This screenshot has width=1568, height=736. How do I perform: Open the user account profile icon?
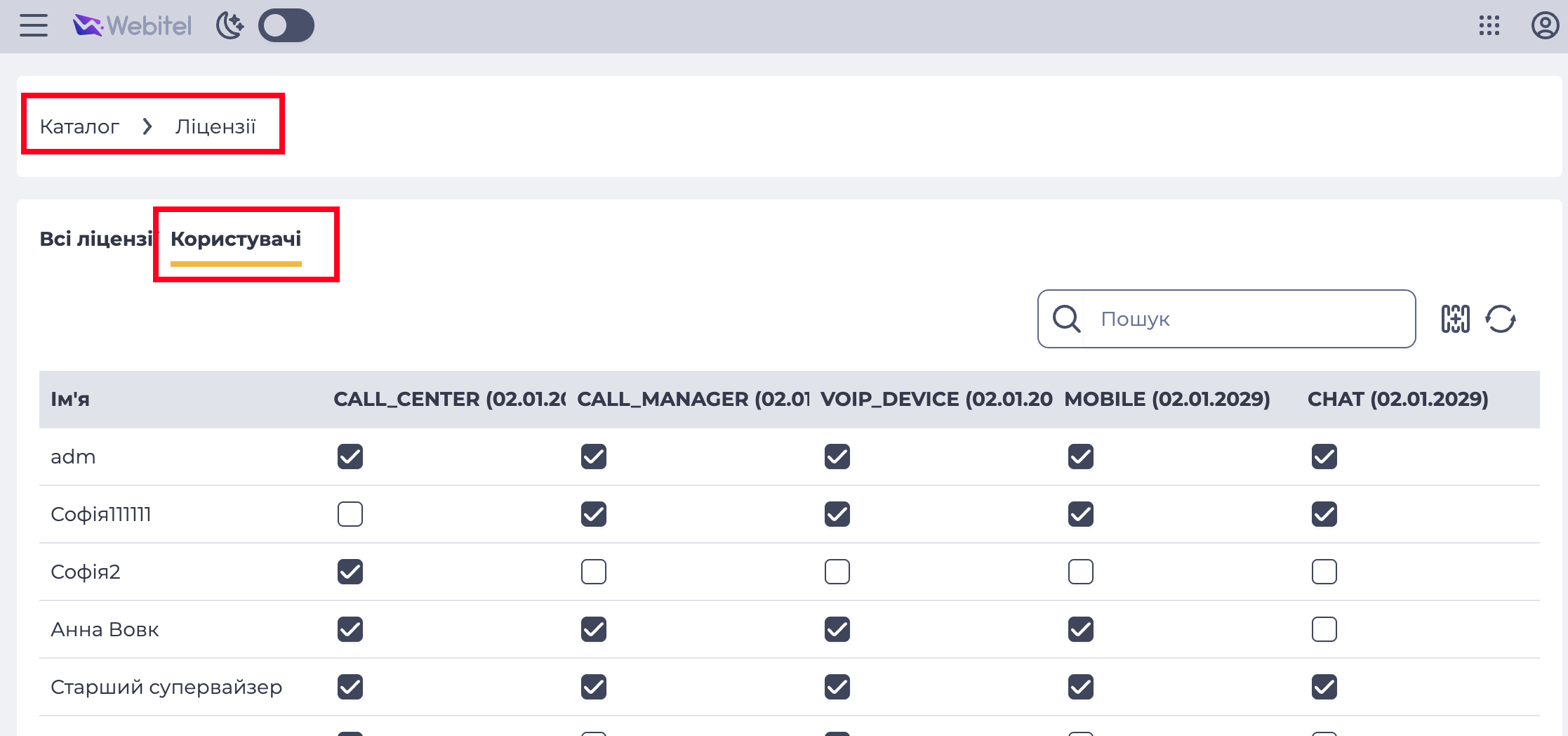tap(1544, 25)
